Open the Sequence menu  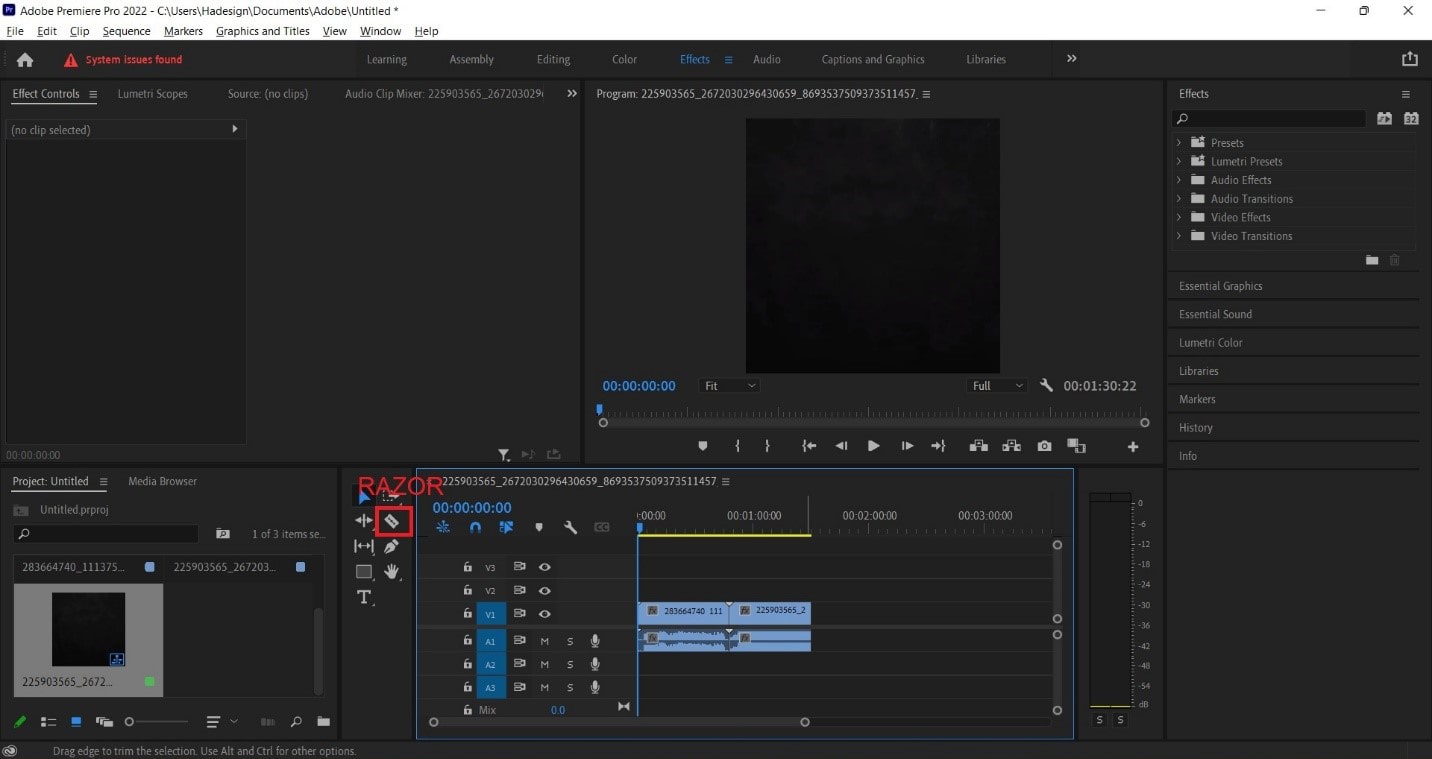(x=126, y=31)
